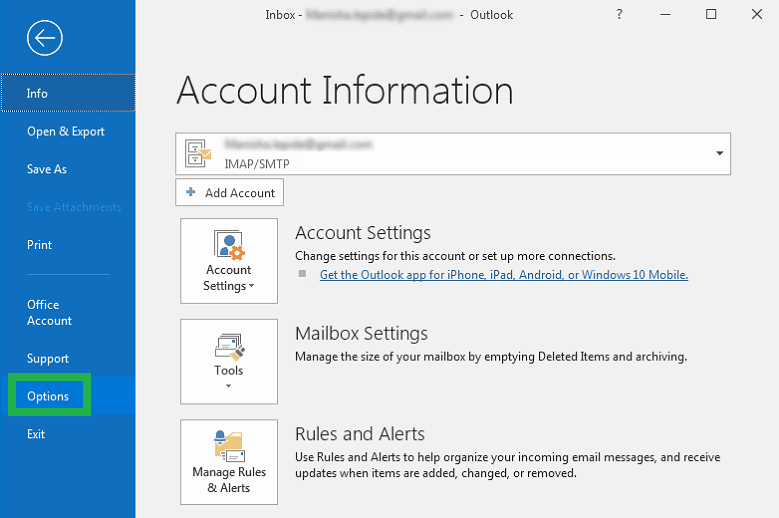Click the Add Account button label
Image resolution: width=779 pixels, height=518 pixels.
(x=239, y=193)
